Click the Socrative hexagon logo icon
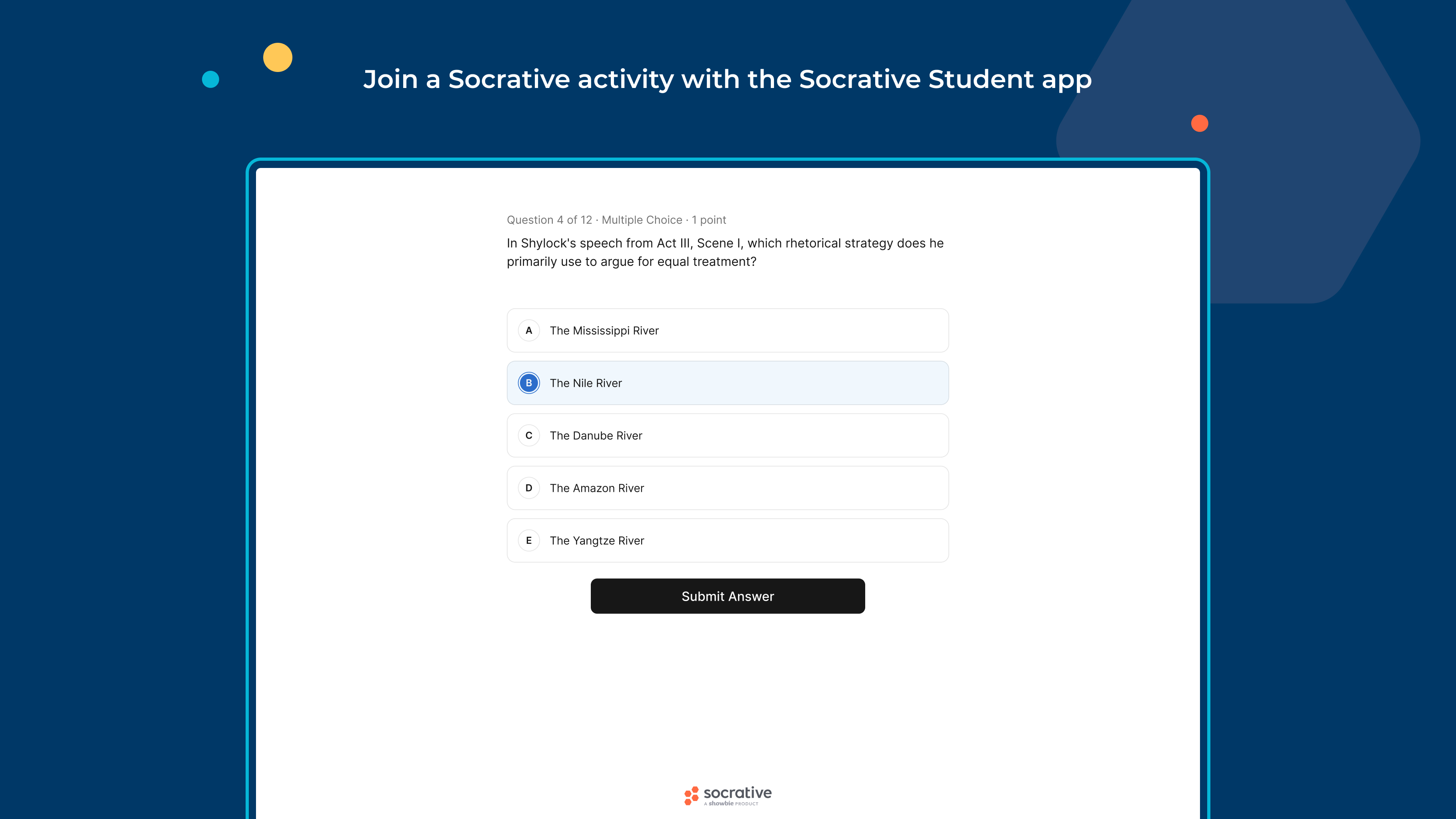Viewport: 1456px width, 819px height. [691, 795]
